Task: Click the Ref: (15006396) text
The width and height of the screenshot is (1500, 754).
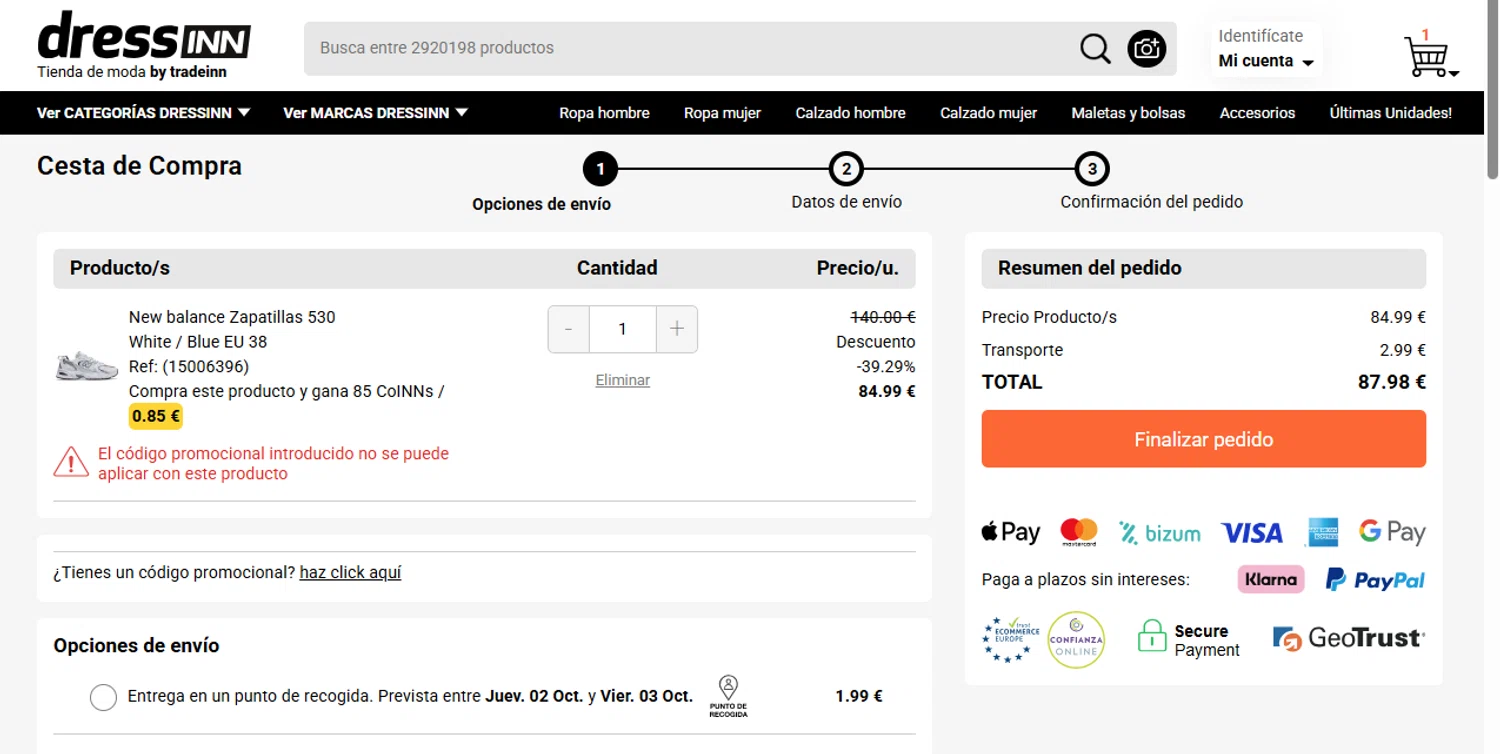Action: pos(189,366)
